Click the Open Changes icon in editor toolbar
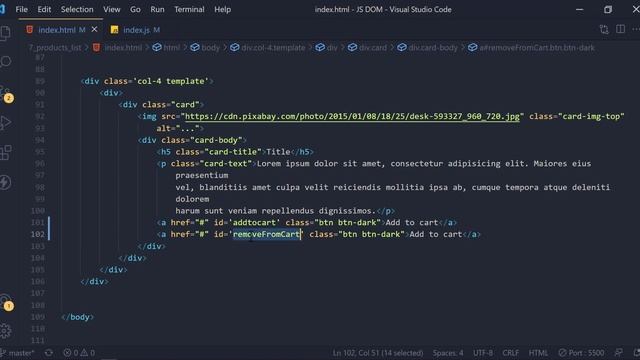 (x=604, y=29)
